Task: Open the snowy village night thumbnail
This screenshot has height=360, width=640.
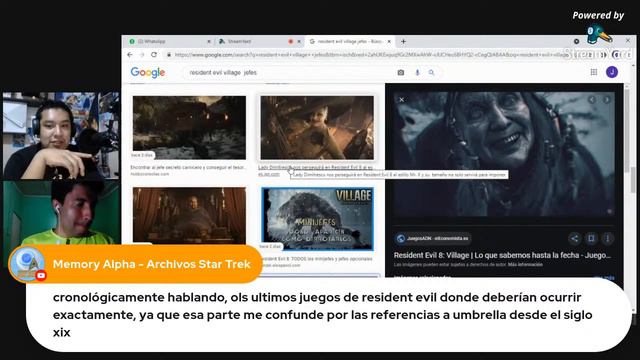Action: click(189, 128)
